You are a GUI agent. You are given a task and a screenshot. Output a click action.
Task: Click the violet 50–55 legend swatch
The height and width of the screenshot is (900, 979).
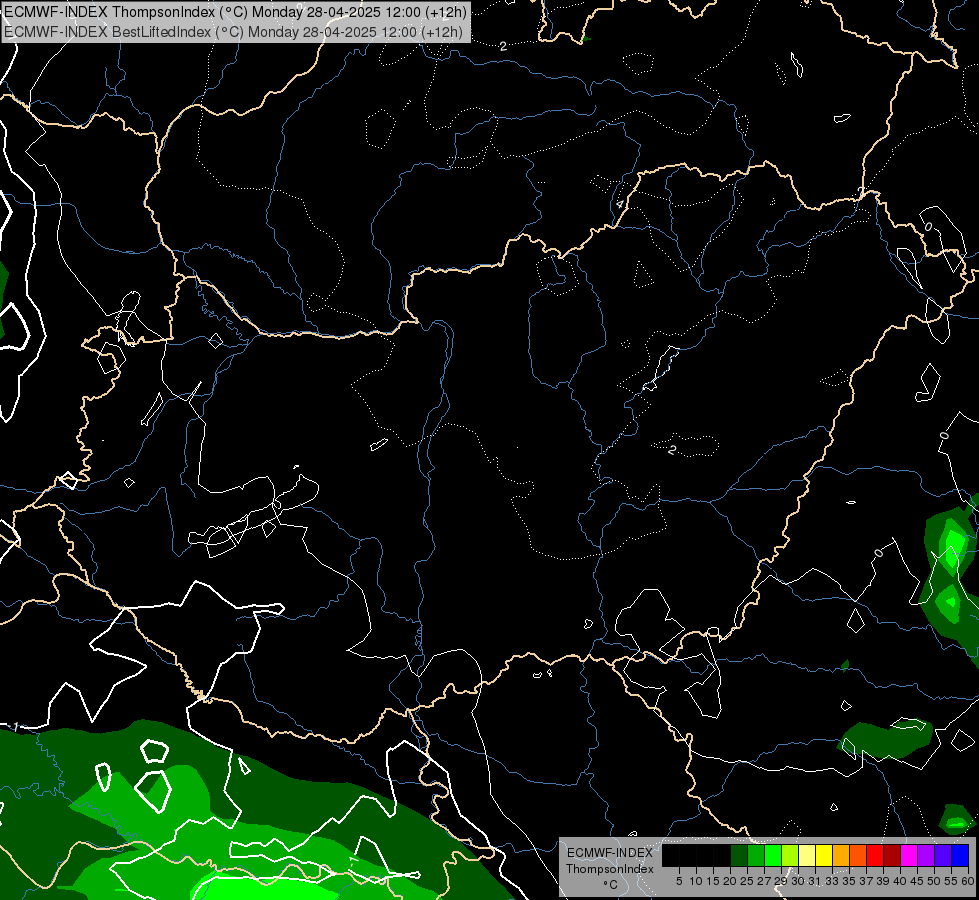tap(943, 855)
